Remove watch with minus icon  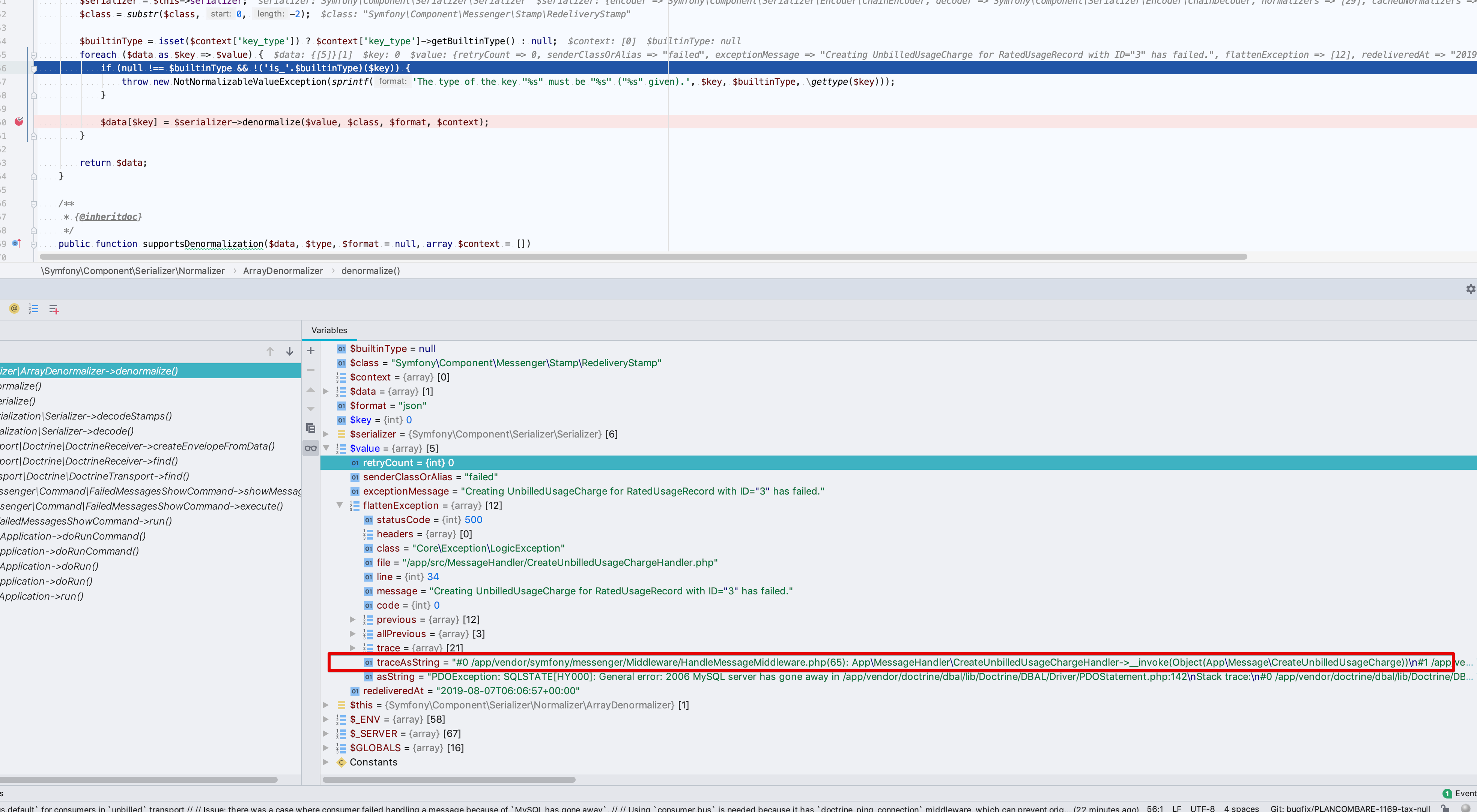click(311, 370)
